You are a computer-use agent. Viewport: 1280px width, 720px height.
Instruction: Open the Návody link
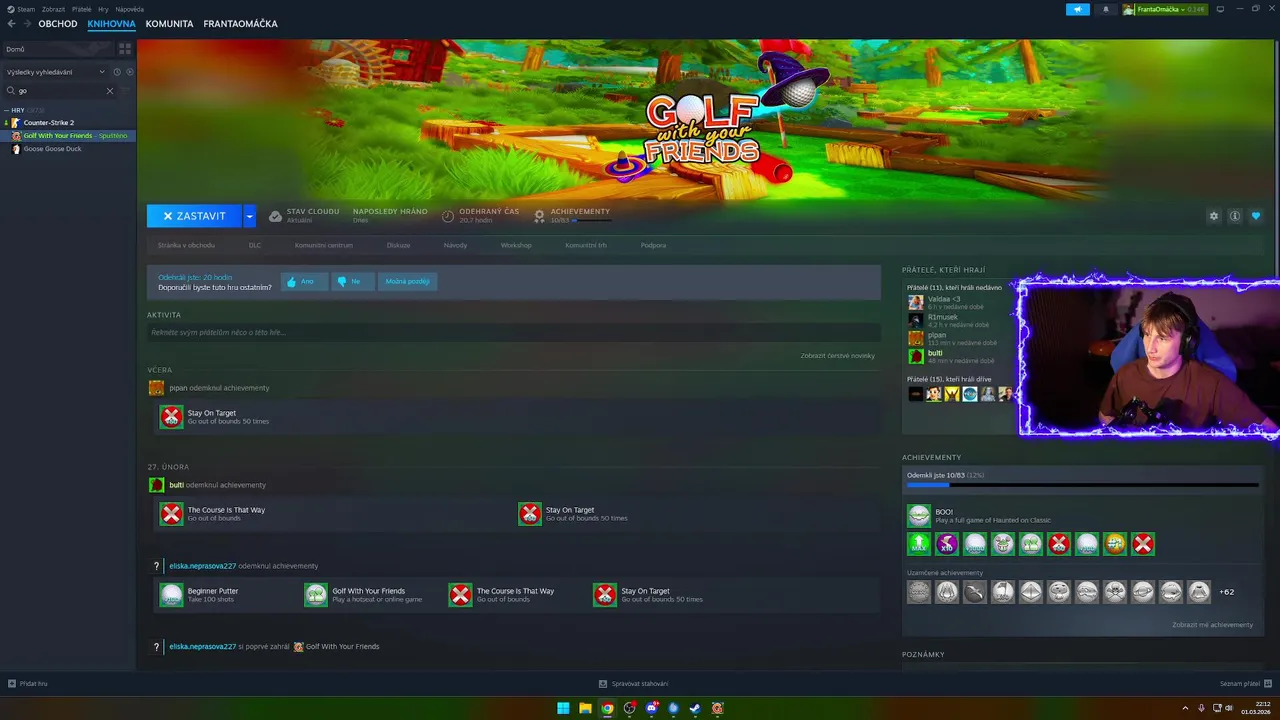[x=455, y=245]
